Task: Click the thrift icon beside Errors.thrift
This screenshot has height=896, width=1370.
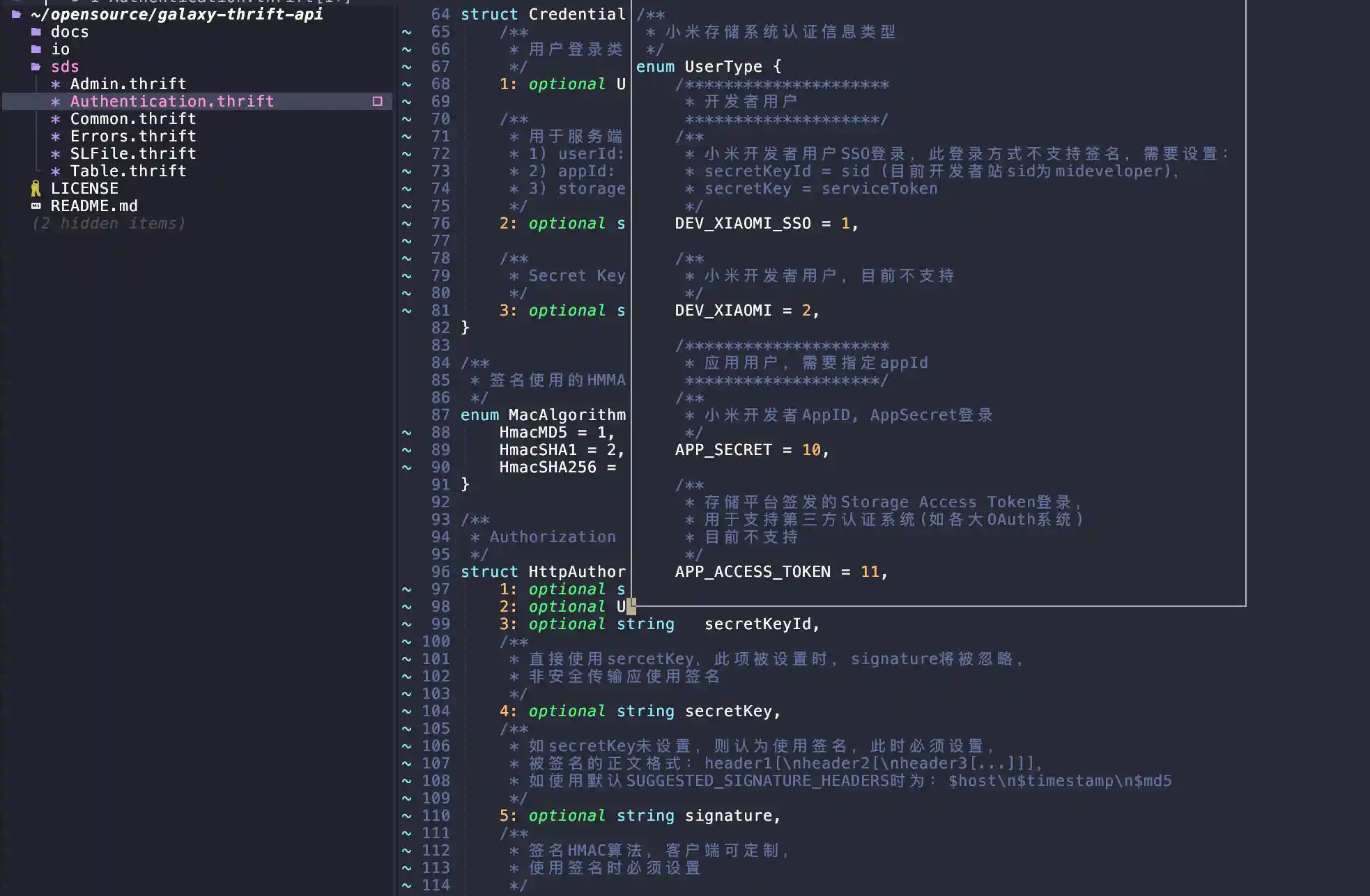Action: click(x=56, y=136)
